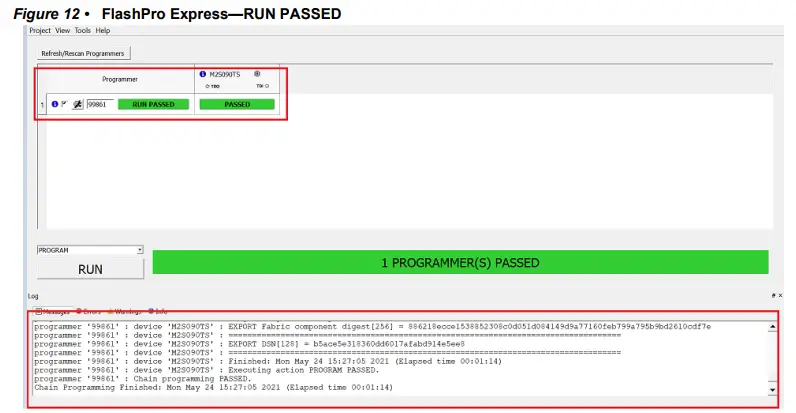Switch to the Info log tab

click(158, 312)
